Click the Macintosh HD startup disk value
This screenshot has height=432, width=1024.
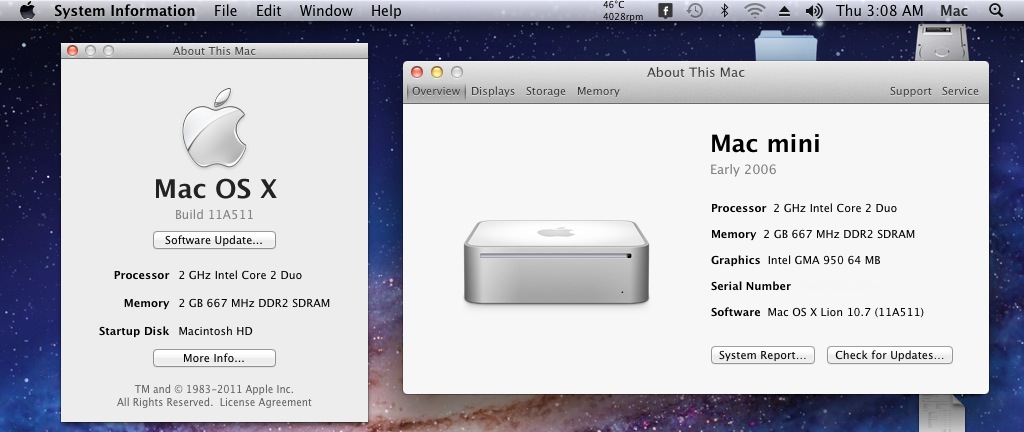[x=216, y=331]
